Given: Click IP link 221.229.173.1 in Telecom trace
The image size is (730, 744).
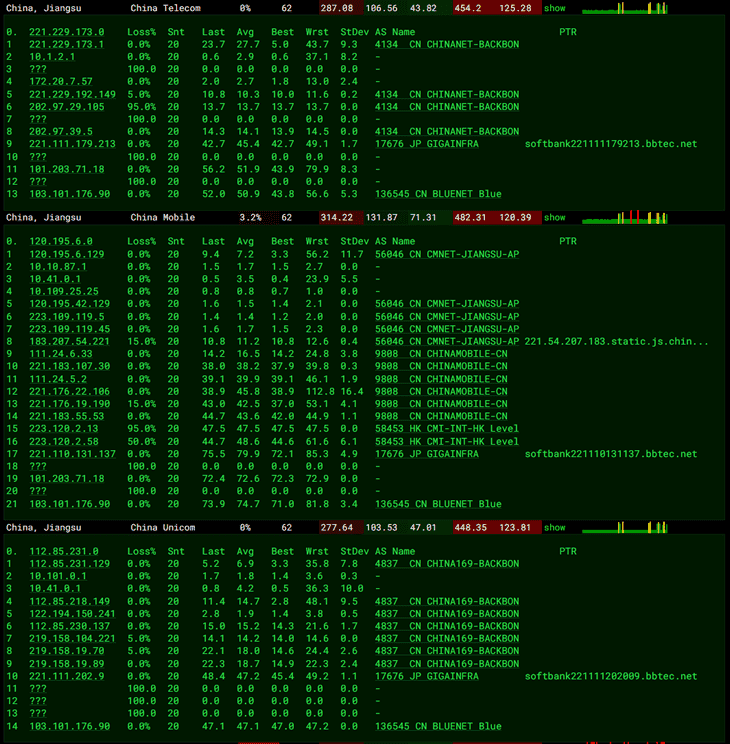Looking at the screenshot, I should tap(66, 45).
